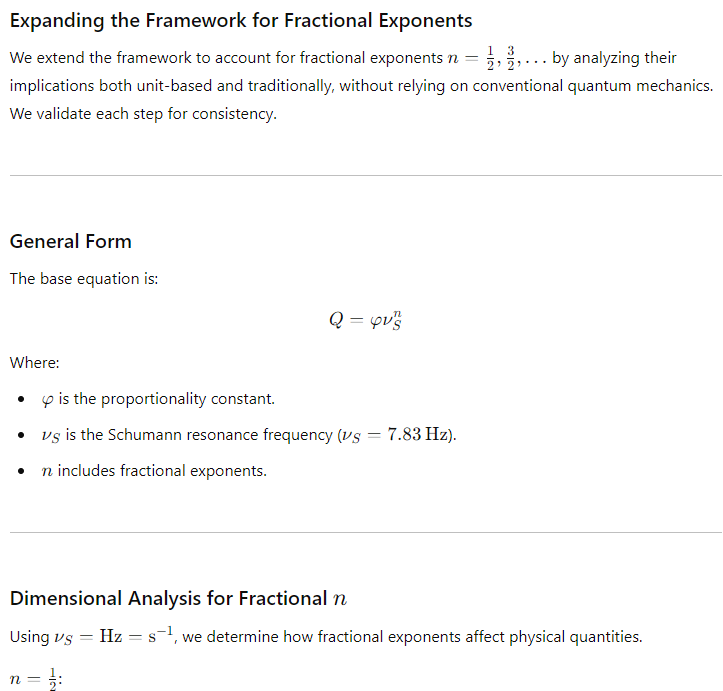The height and width of the screenshot is (691, 723).
Task: Click the fraction list n = 1/2, 3/2 in intro
Action: pos(497,58)
